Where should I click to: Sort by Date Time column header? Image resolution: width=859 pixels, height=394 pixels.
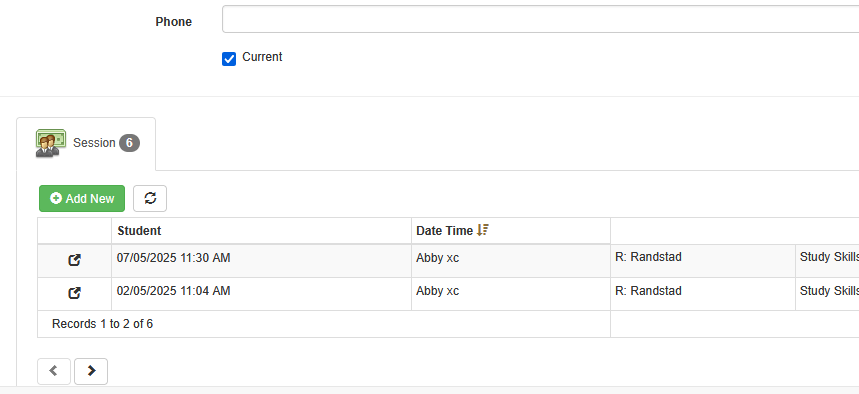[444, 231]
